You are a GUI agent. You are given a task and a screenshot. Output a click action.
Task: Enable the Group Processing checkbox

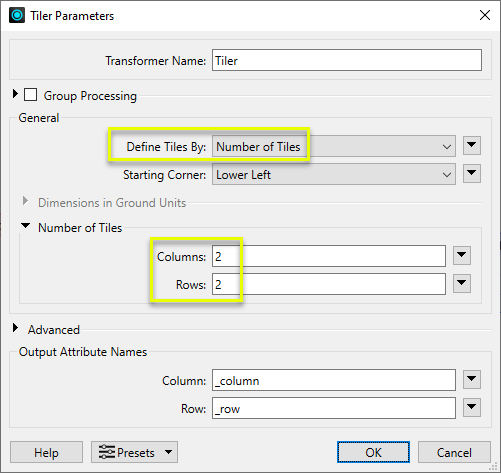[30, 95]
